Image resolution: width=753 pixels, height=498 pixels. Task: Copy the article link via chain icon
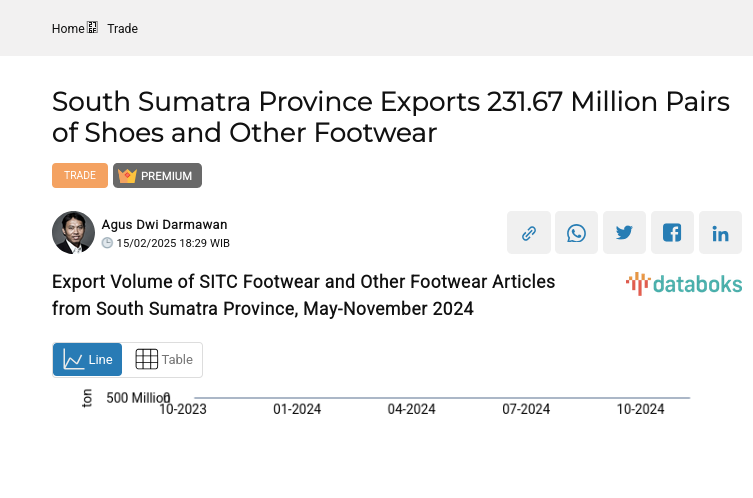pyautogui.click(x=528, y=233)
